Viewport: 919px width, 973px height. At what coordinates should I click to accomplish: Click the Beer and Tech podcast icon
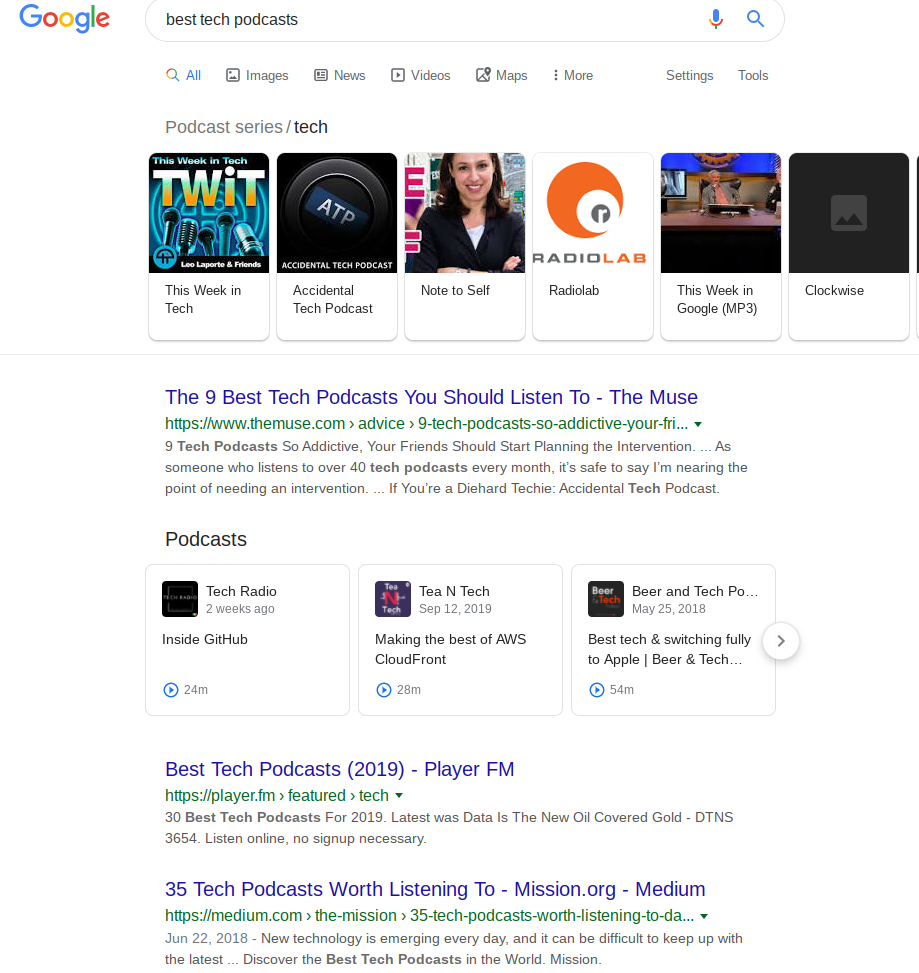pos(606,599)
